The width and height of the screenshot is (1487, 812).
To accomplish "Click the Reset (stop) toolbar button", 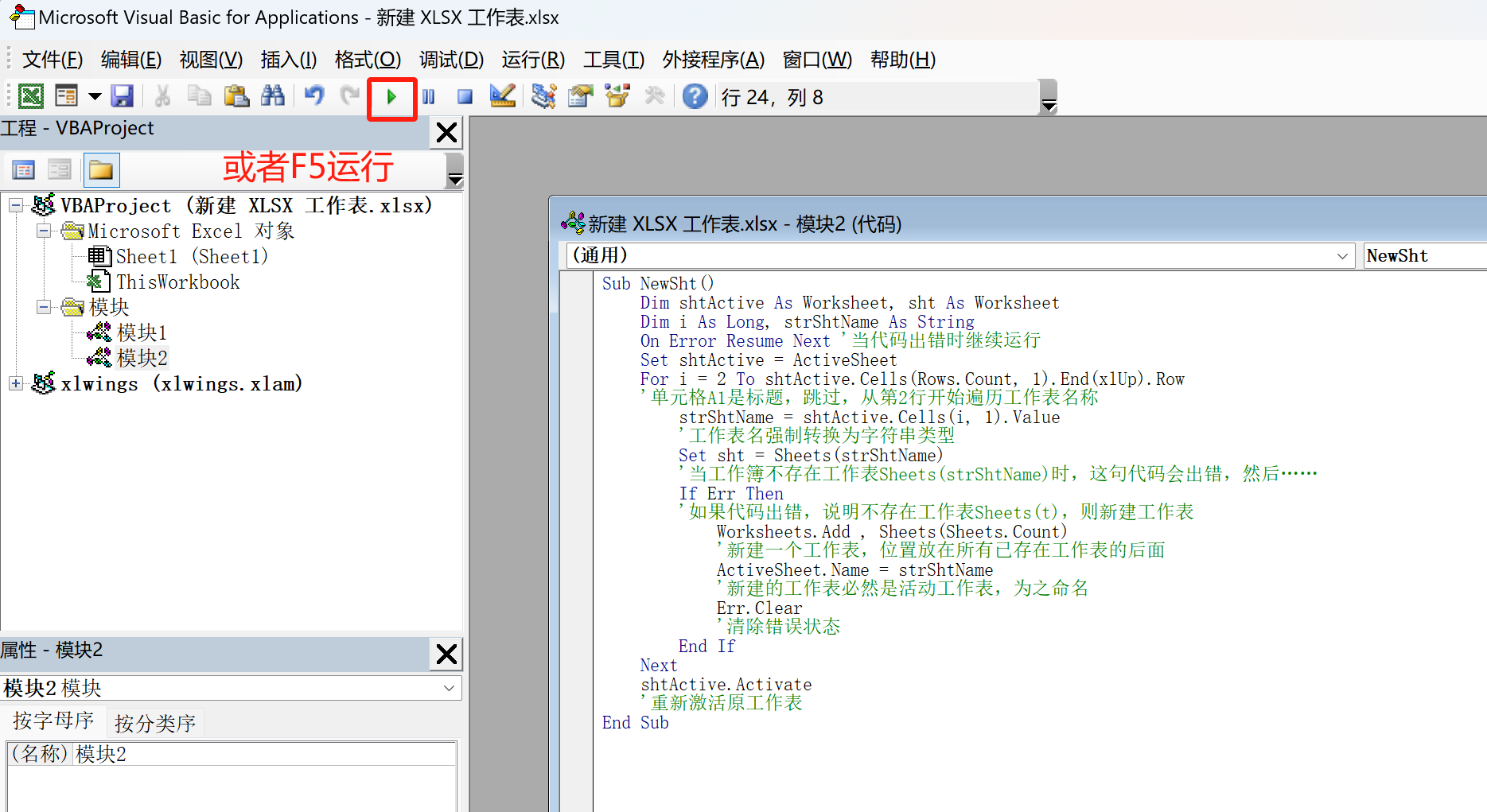I will [465, 97].
